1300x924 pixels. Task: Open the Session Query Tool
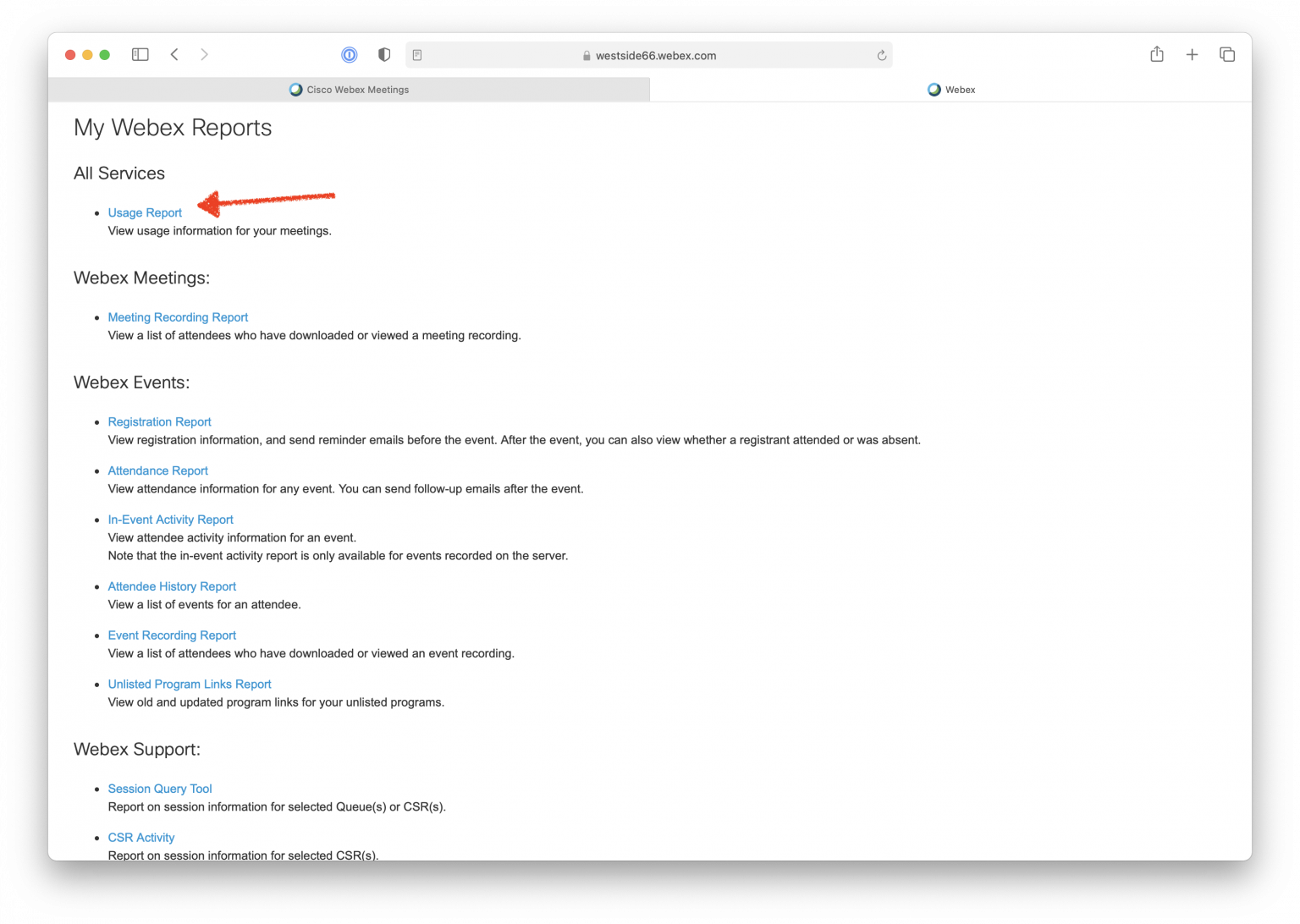point(160,788)
